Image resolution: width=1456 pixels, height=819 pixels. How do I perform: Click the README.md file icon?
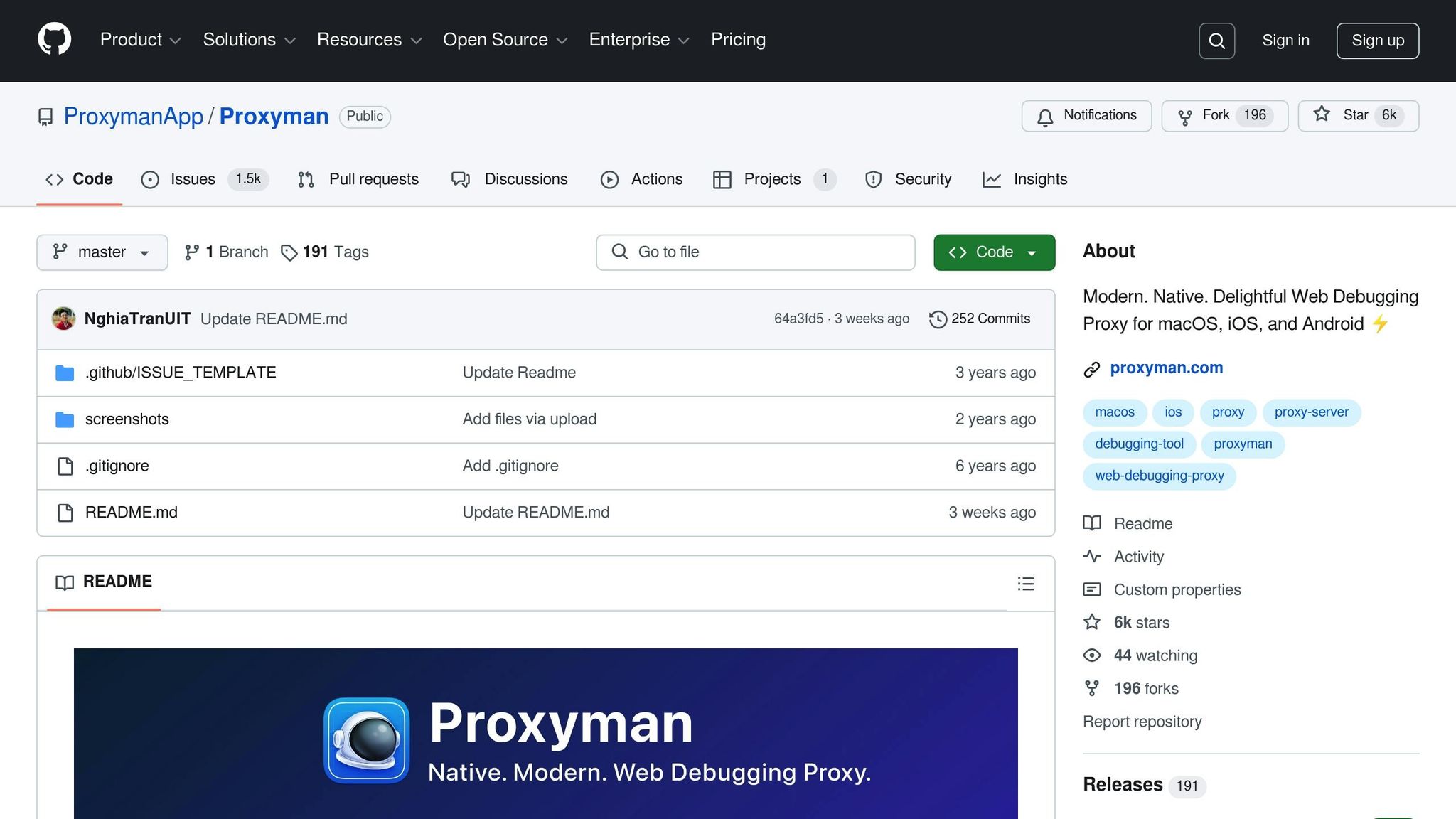tap(65, 513)
